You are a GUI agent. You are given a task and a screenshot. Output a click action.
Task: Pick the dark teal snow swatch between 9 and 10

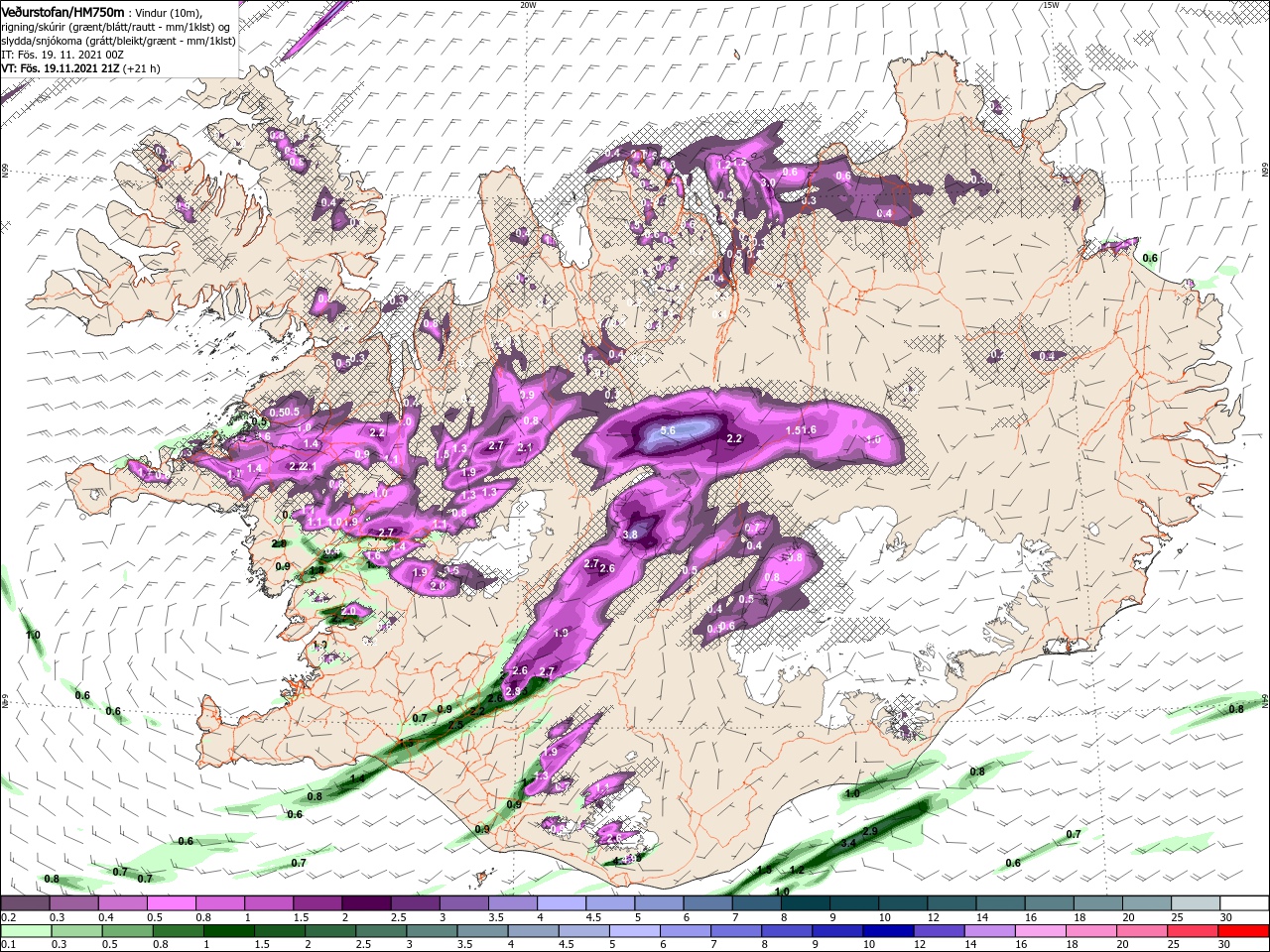tap(853, 903)
